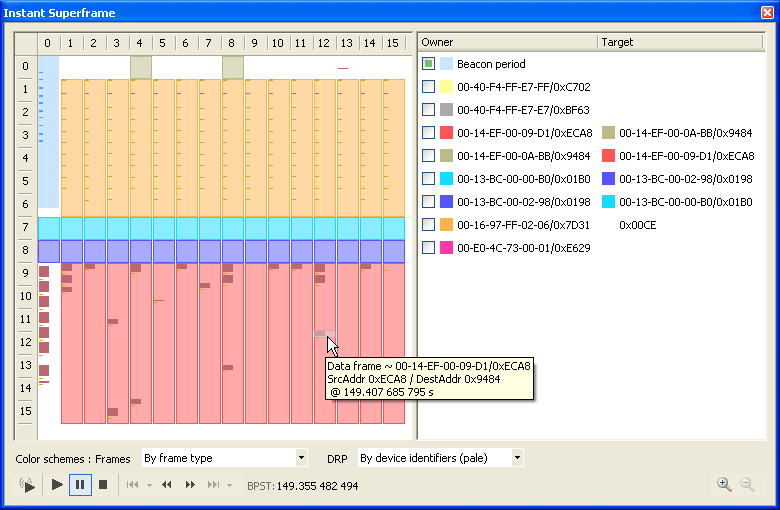Check the 00-16-97-FF-02-06/0x7D31 owner box
The image size is (780, 510).
(x=428, y=225)
